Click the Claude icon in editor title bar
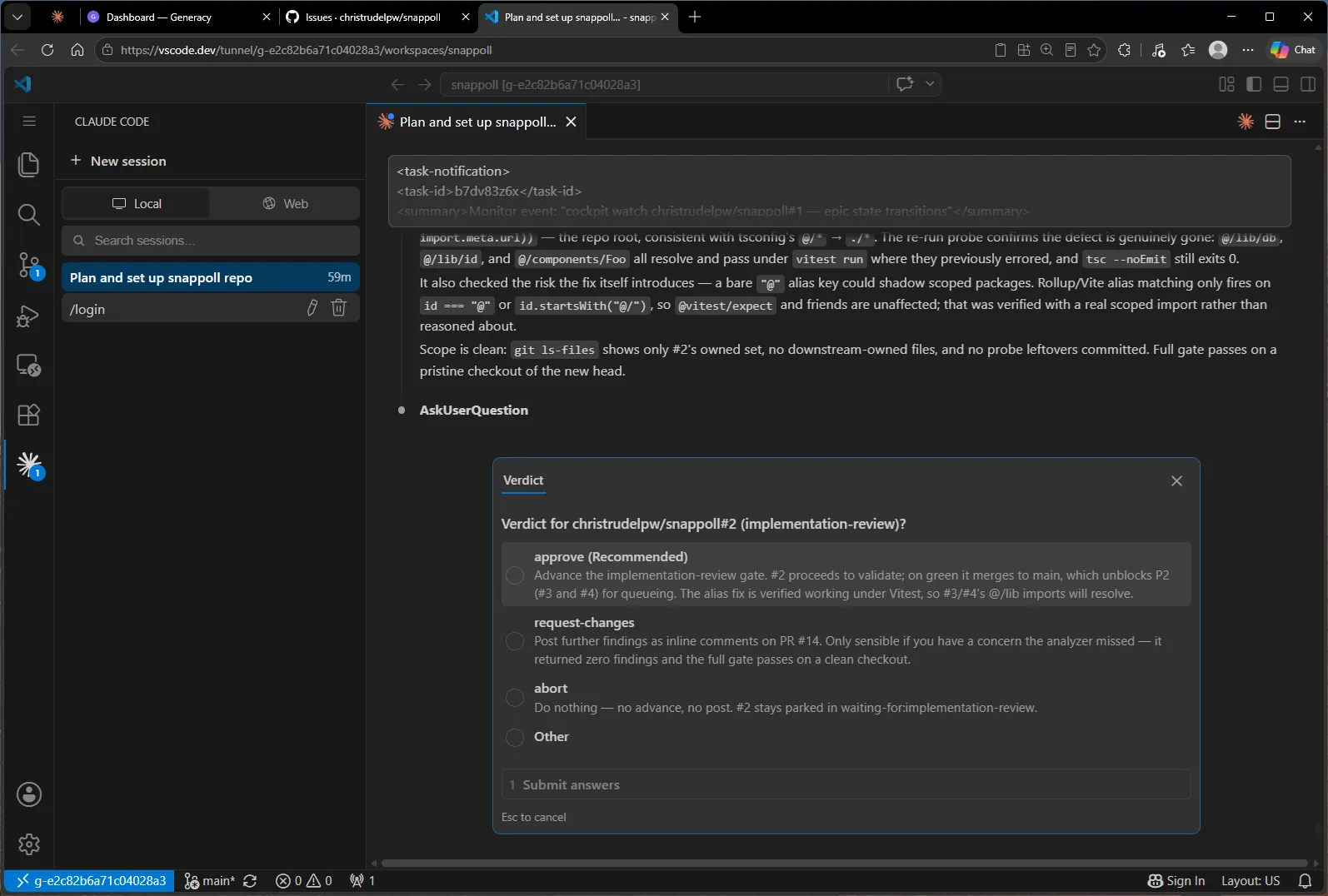Viewport: 1328px width, 896px height. point(1246,122)
